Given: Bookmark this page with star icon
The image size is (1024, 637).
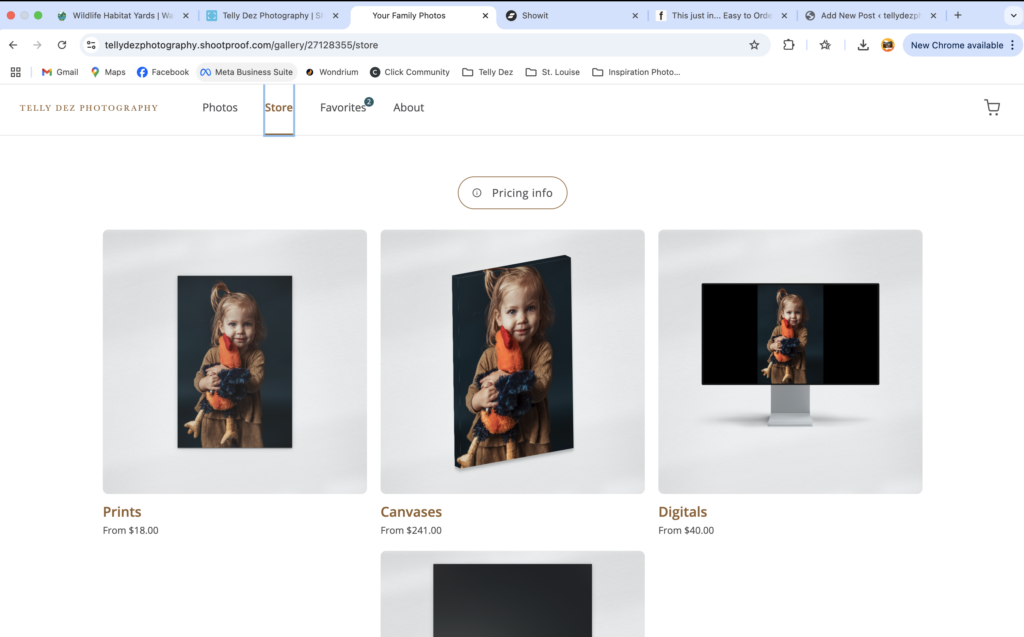Looking at the screenshot, I should pyautogui.click(x=754, y=45).
